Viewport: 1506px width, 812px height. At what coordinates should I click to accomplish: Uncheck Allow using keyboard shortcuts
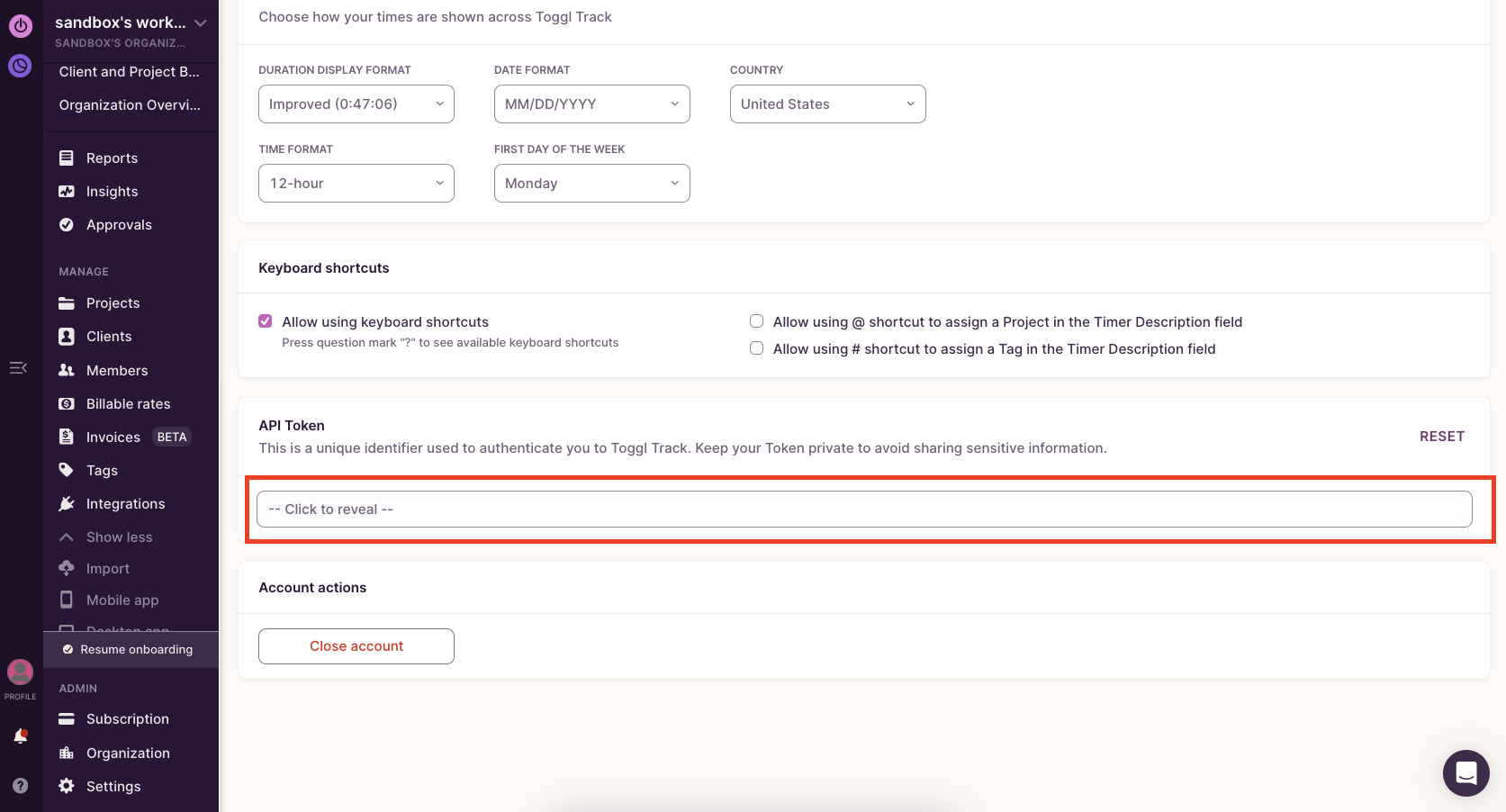(x=265, y=320)
